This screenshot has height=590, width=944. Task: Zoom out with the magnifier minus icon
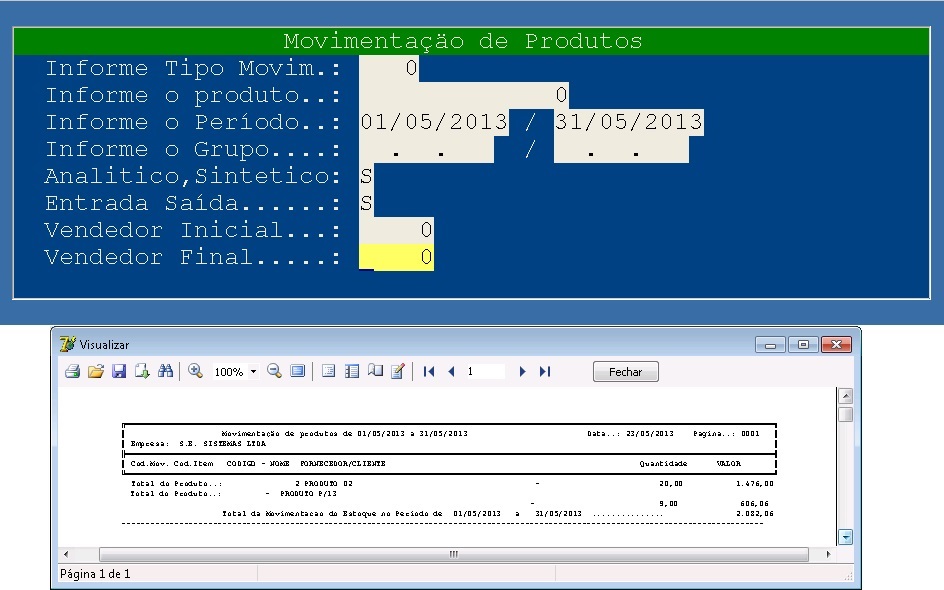coord(274,371)
